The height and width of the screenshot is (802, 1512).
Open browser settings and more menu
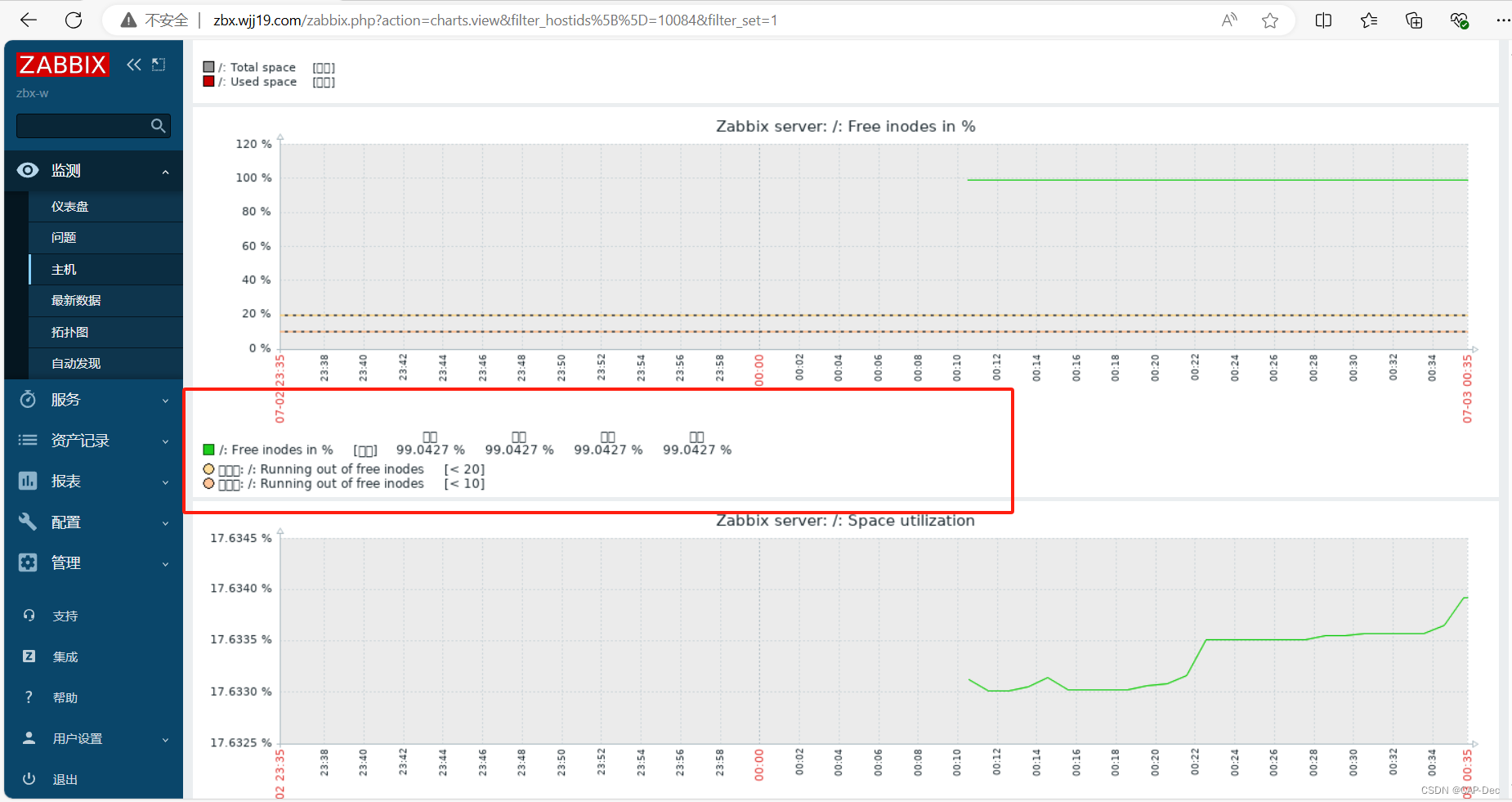1502,20
